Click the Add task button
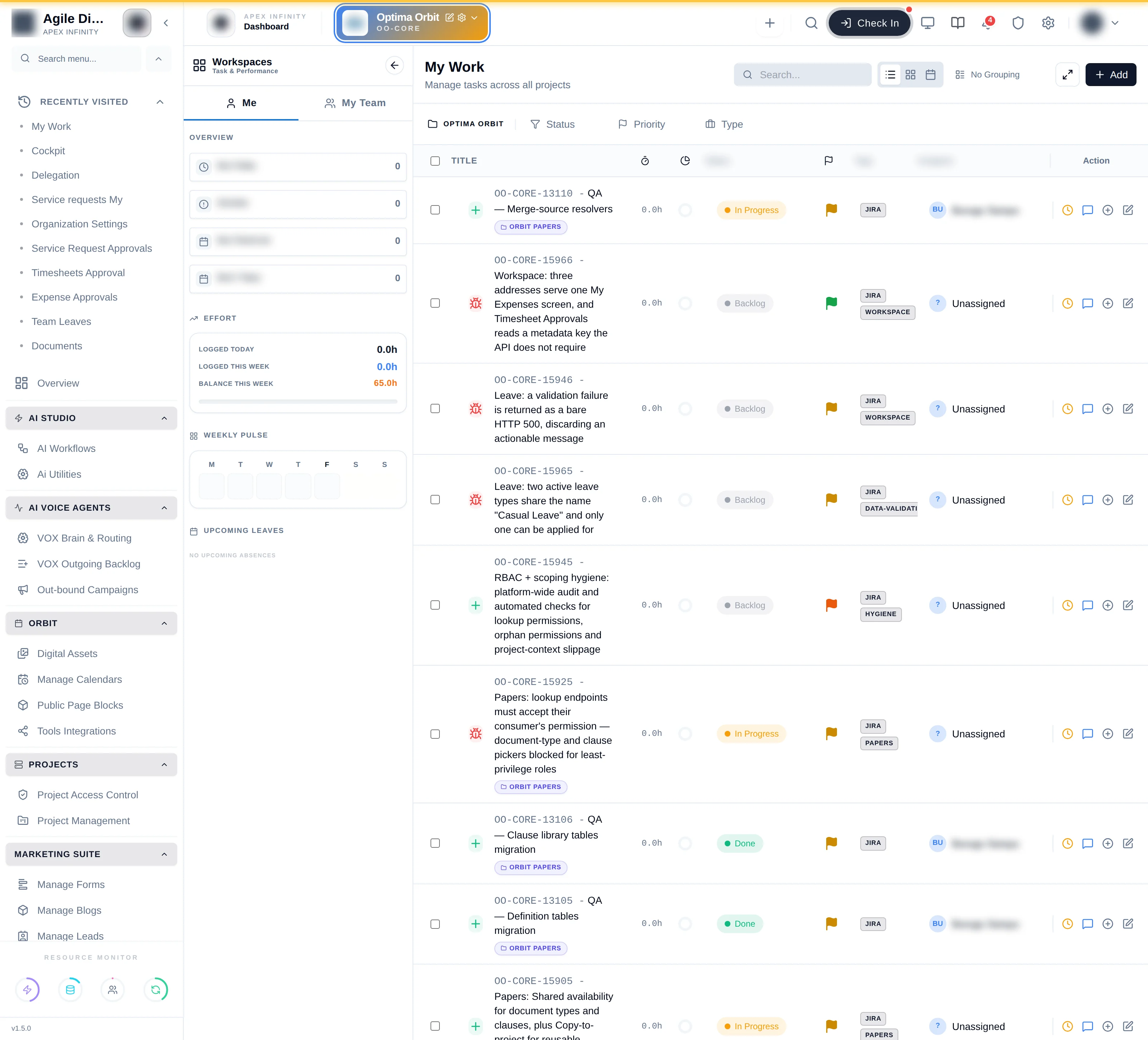The width and height of the screenshot is (1148, 1040). (1111, 75)
